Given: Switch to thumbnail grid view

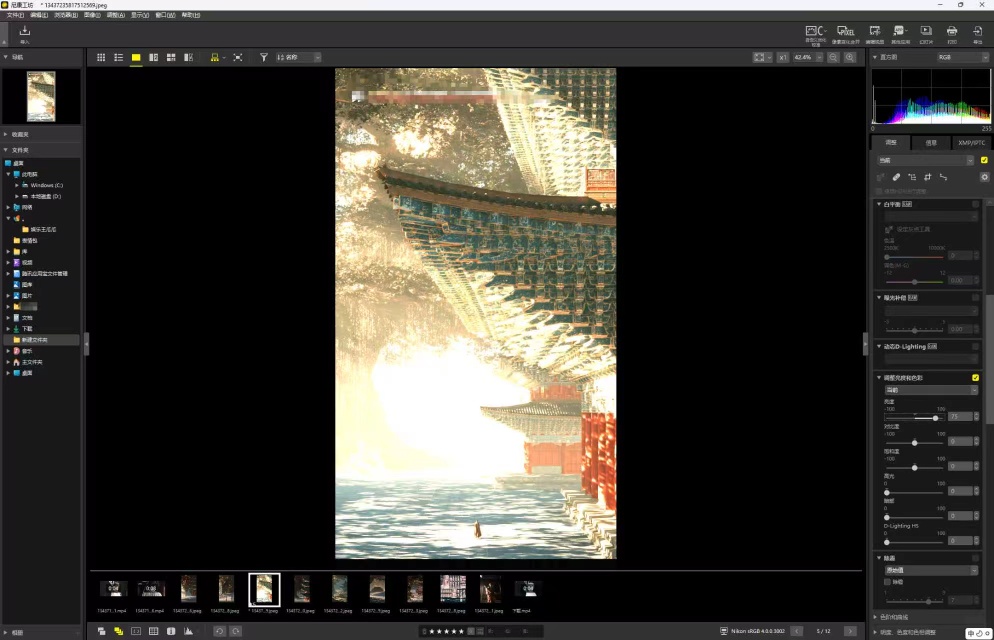Looking at the screenshot, I should click(x=101, y=58).
